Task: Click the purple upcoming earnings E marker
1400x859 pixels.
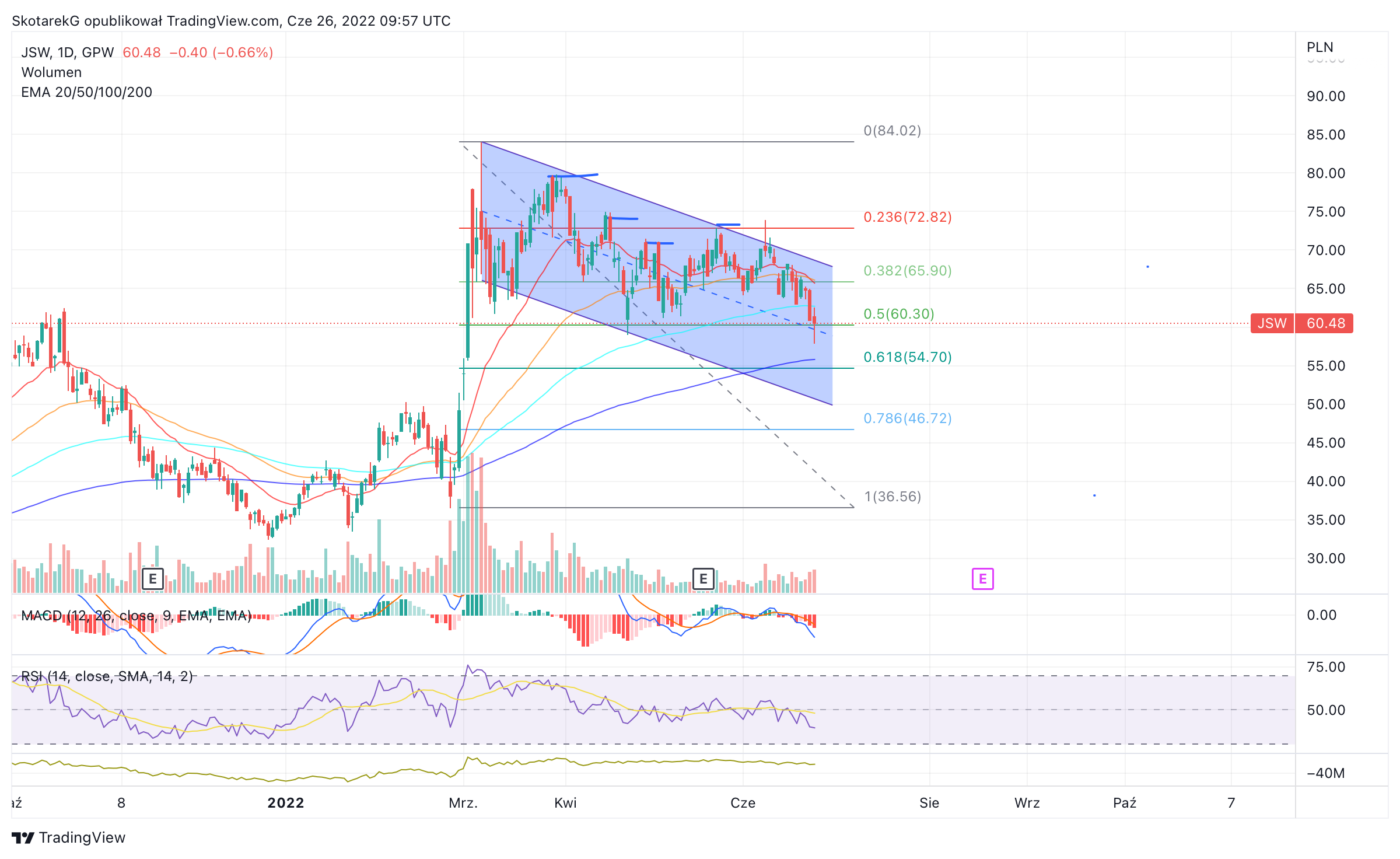Action: click(983, 579)
